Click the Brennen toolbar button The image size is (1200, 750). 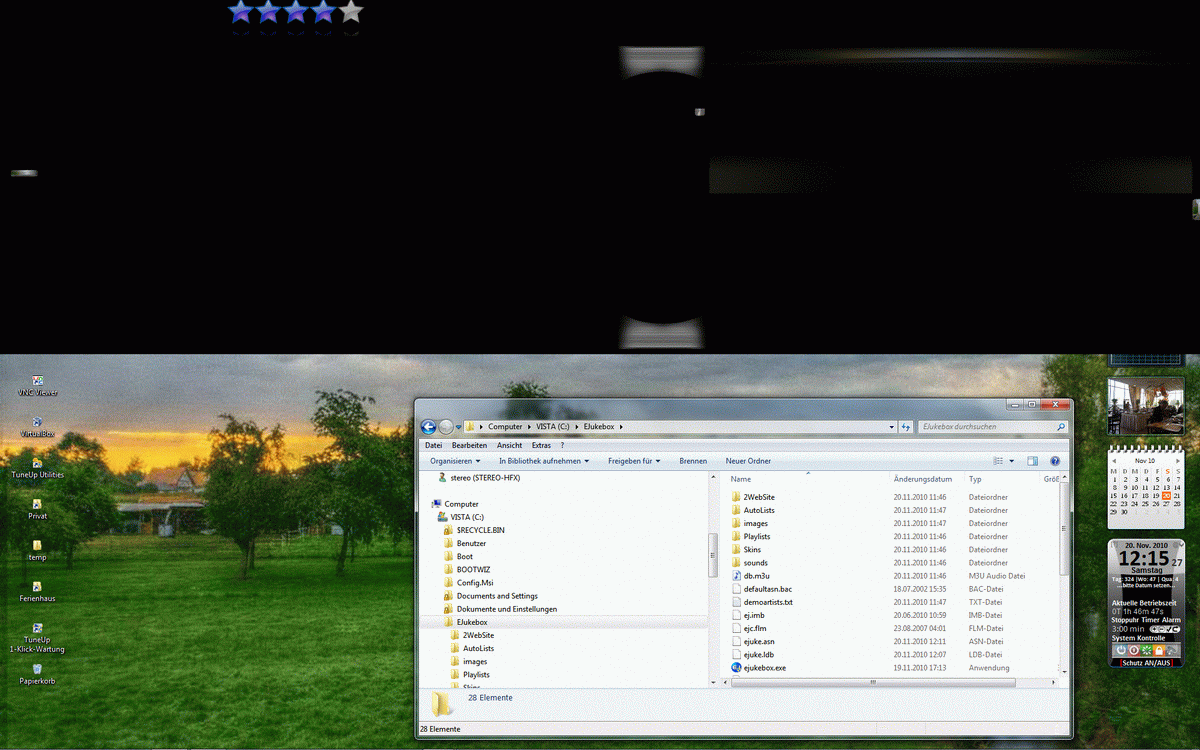point(693,461)
